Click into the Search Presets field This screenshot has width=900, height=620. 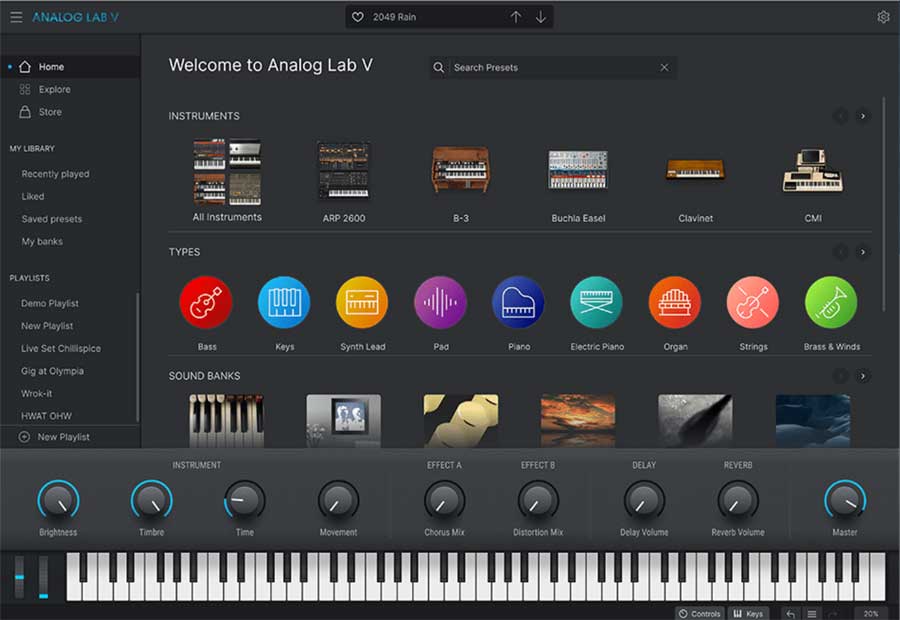click(x=553, y=68)
